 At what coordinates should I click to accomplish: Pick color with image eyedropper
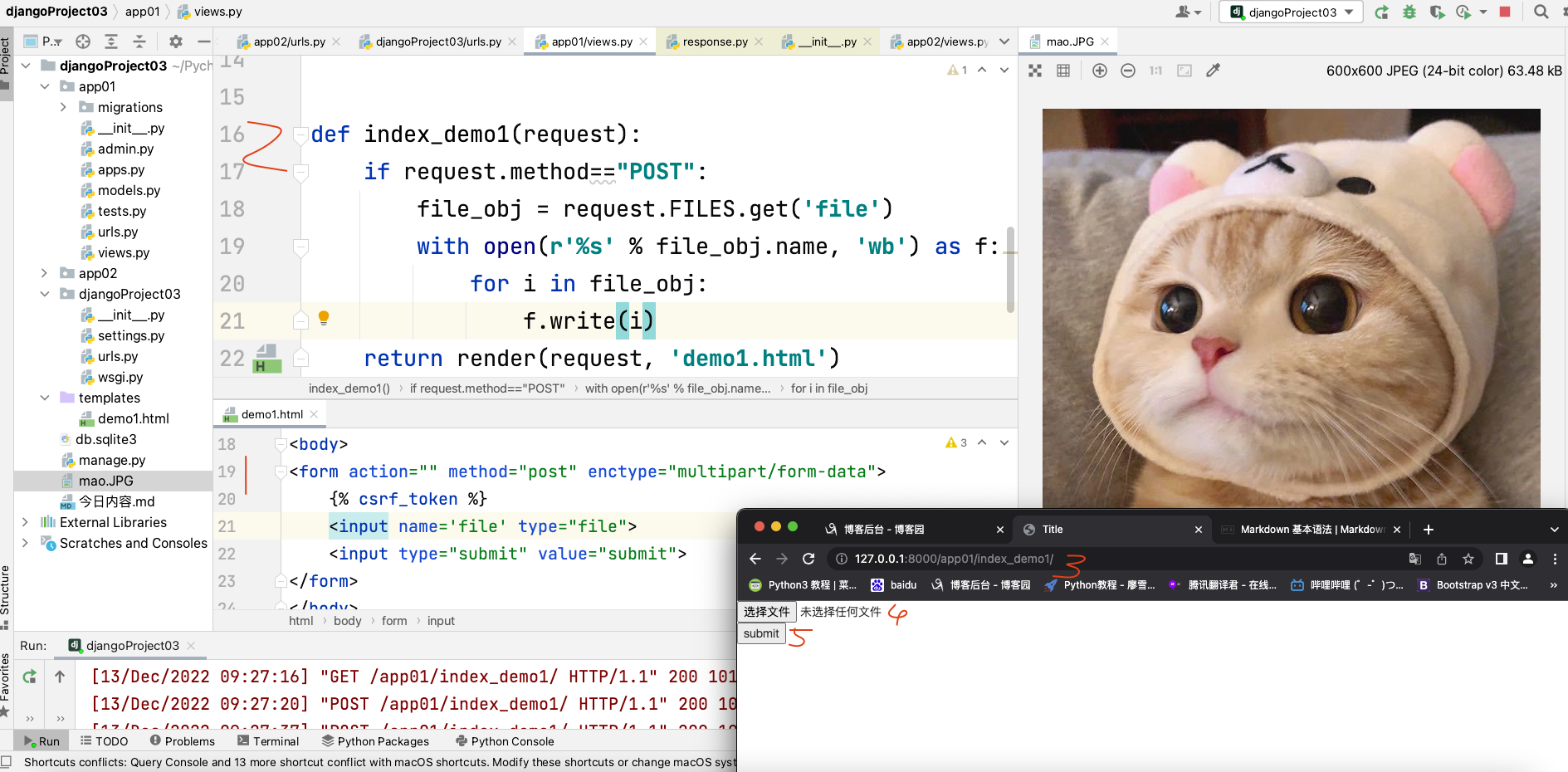click(1213, 71)
